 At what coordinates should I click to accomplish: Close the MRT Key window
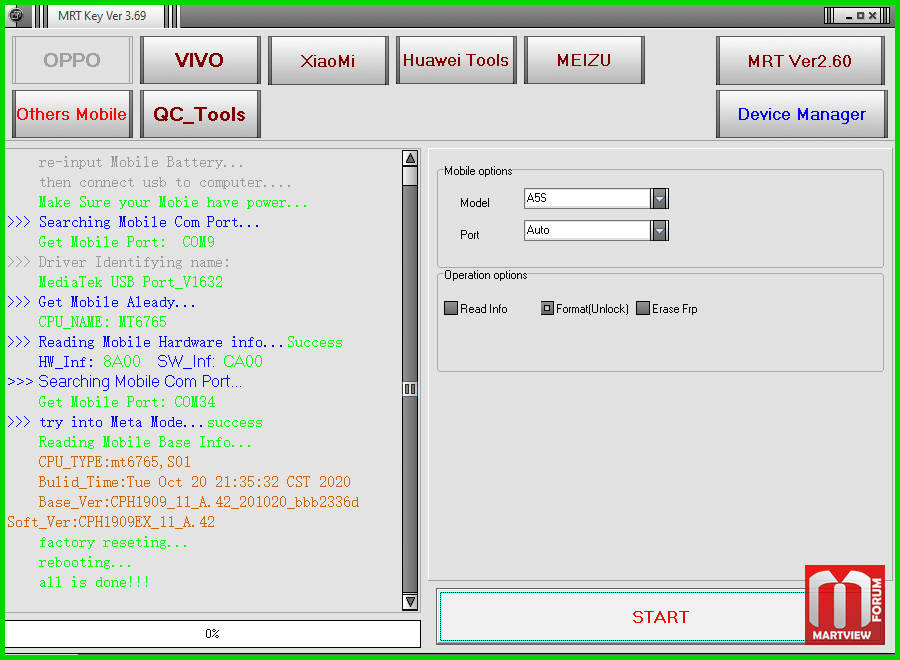coord(872,15)
